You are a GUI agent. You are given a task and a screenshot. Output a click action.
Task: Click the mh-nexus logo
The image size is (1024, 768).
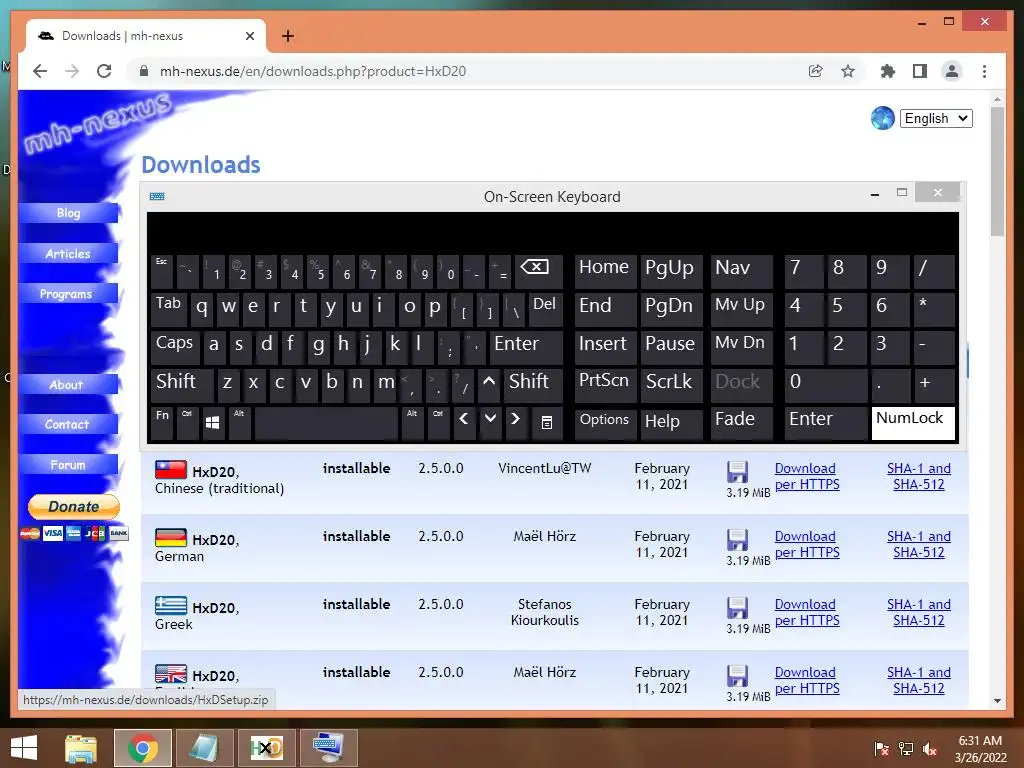pyautogui.click(x=98, y=123)
